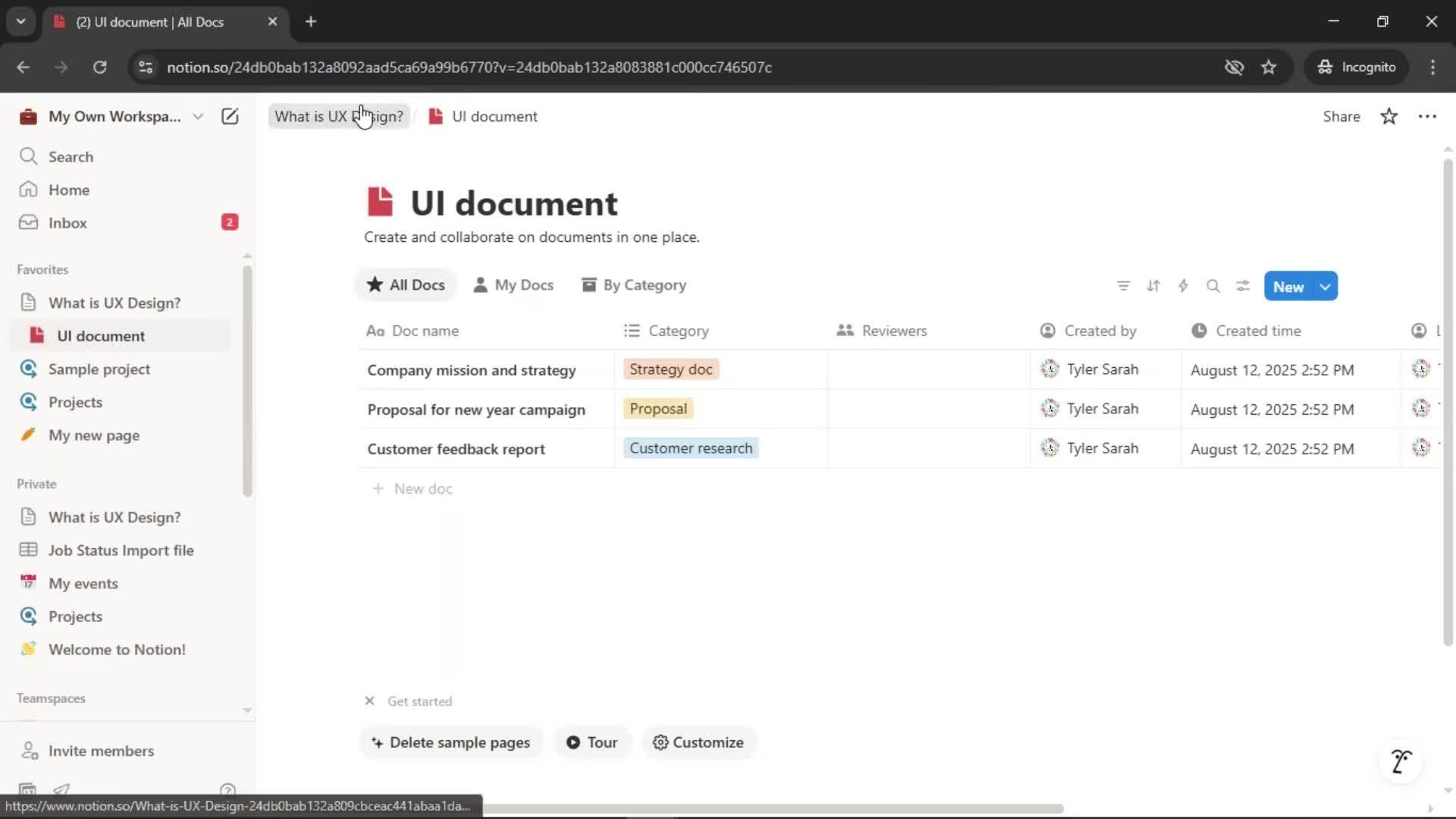Bookmark this tab with Chrome star
Viewport: 1456px width, 819px height.
click(1269, 67)
